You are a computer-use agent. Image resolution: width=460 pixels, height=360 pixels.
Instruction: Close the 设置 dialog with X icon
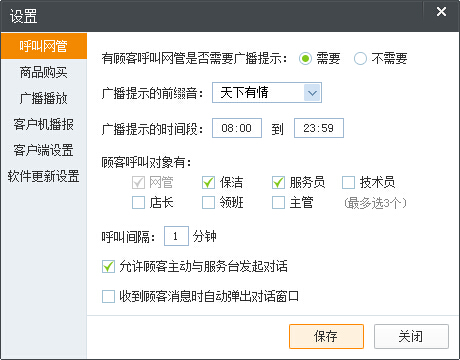(x=441, y=12)
